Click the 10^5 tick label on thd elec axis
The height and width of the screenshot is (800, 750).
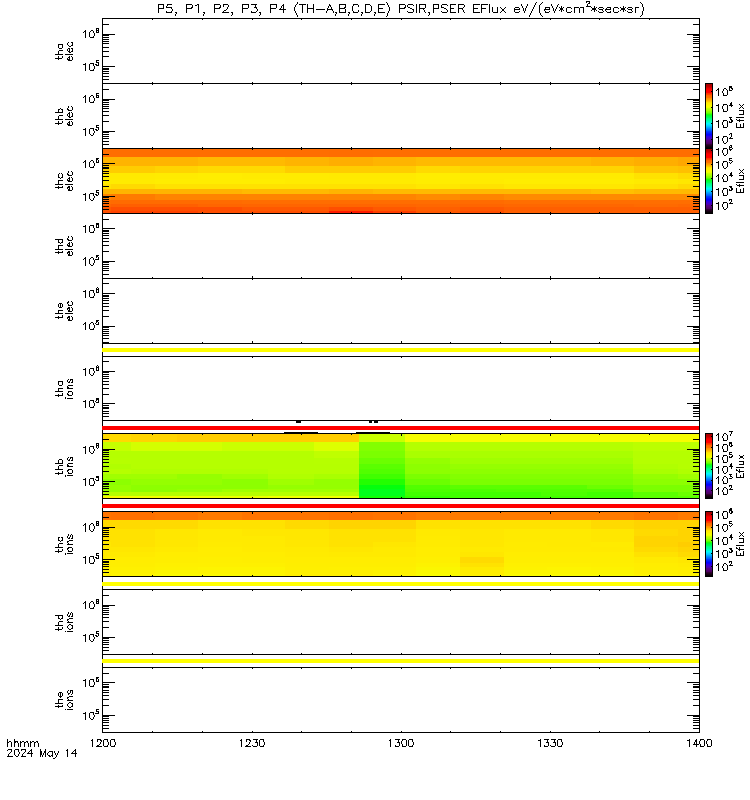(x=90, y=262)
